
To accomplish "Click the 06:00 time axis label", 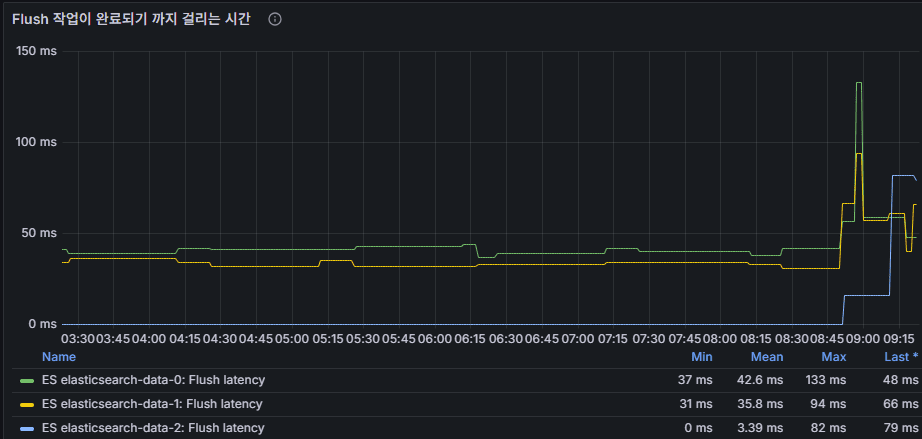I will [x=435, y=339].
